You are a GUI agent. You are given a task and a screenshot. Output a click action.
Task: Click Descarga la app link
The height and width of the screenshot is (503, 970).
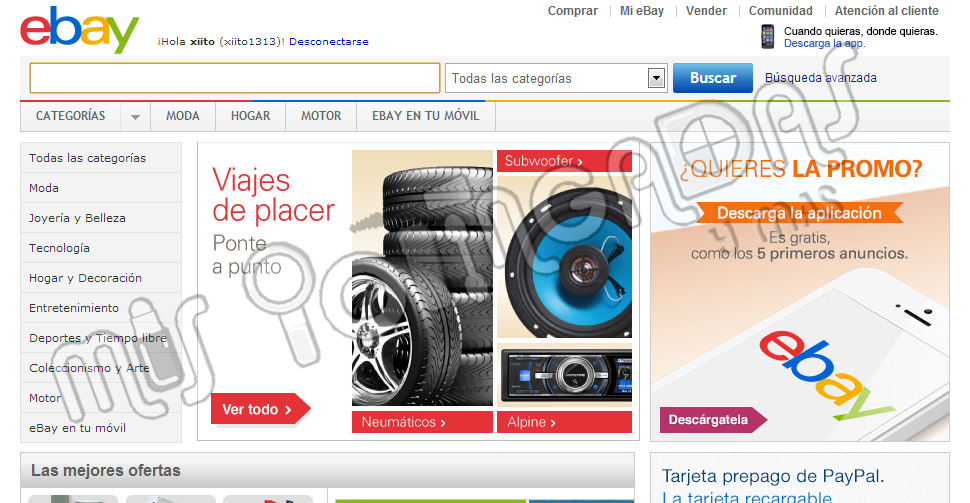coord(825,43)
